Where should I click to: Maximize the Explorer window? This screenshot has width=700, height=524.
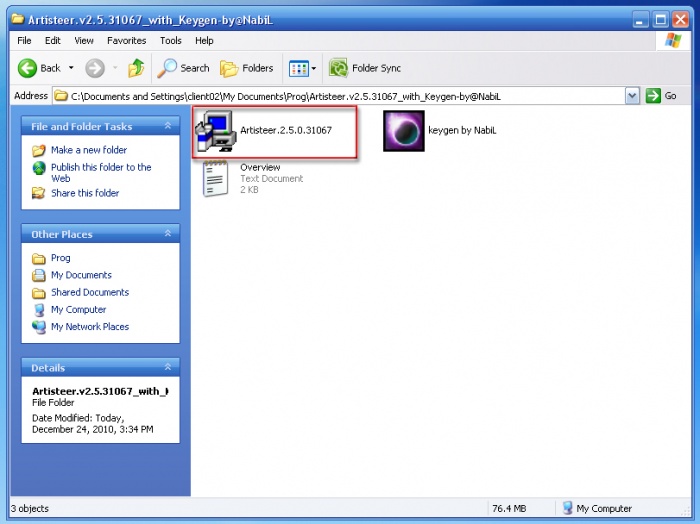660,20
